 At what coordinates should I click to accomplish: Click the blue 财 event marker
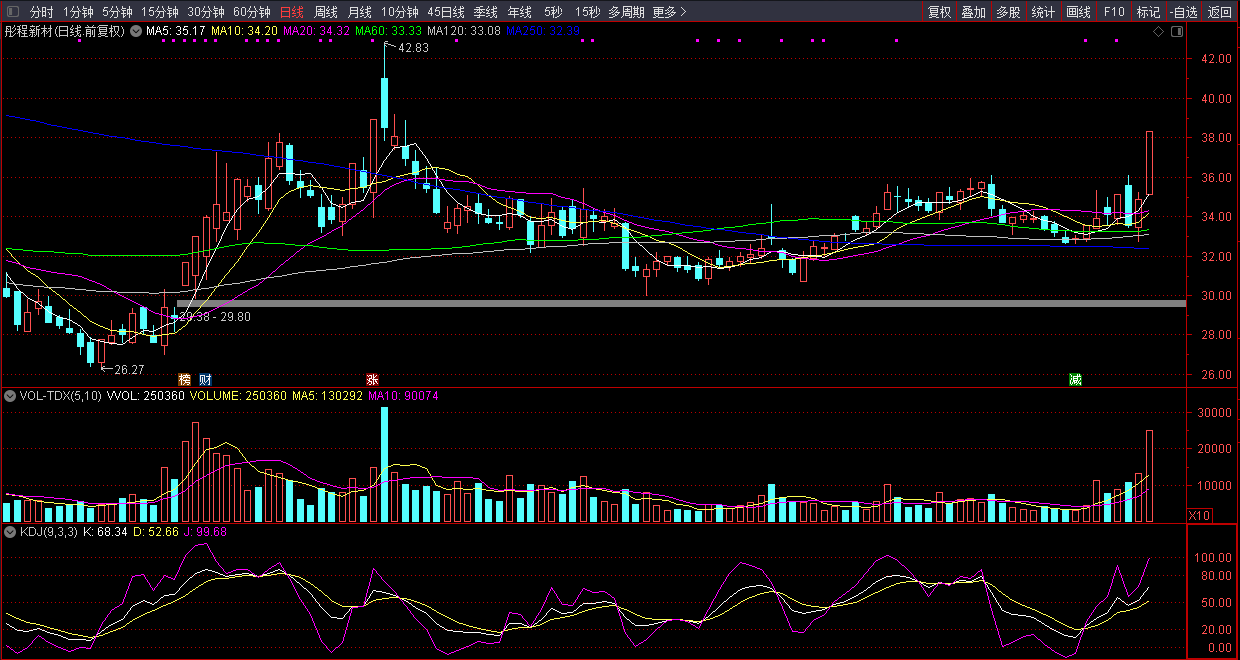coord(205,380)
